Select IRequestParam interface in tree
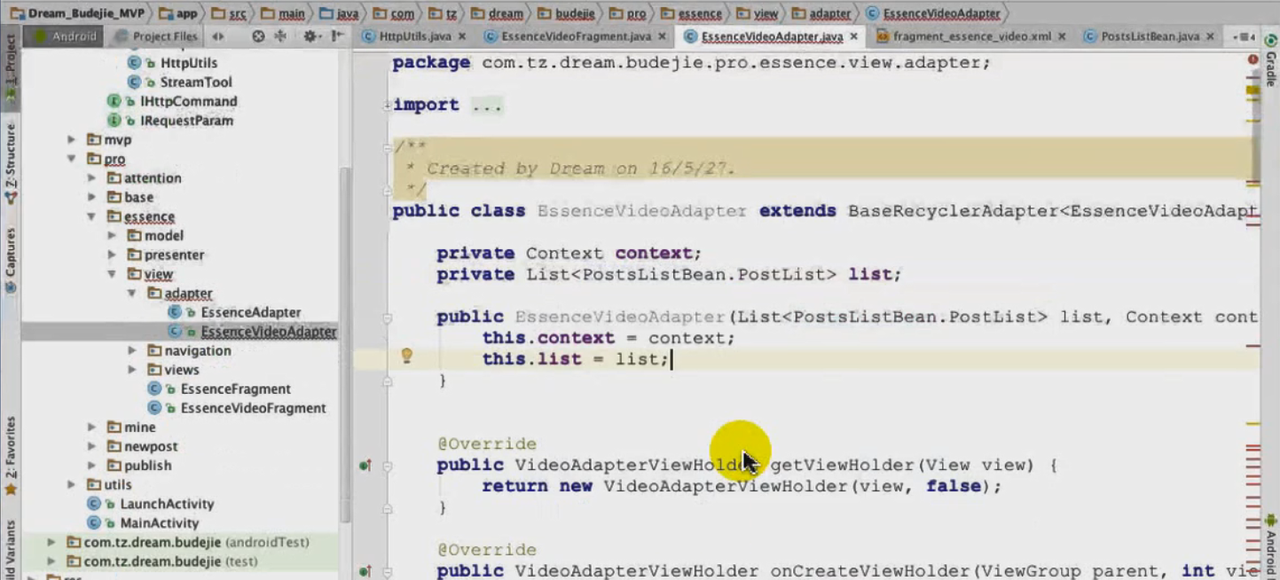Screen dimensions: 1280x580 [x=186, y=120]
